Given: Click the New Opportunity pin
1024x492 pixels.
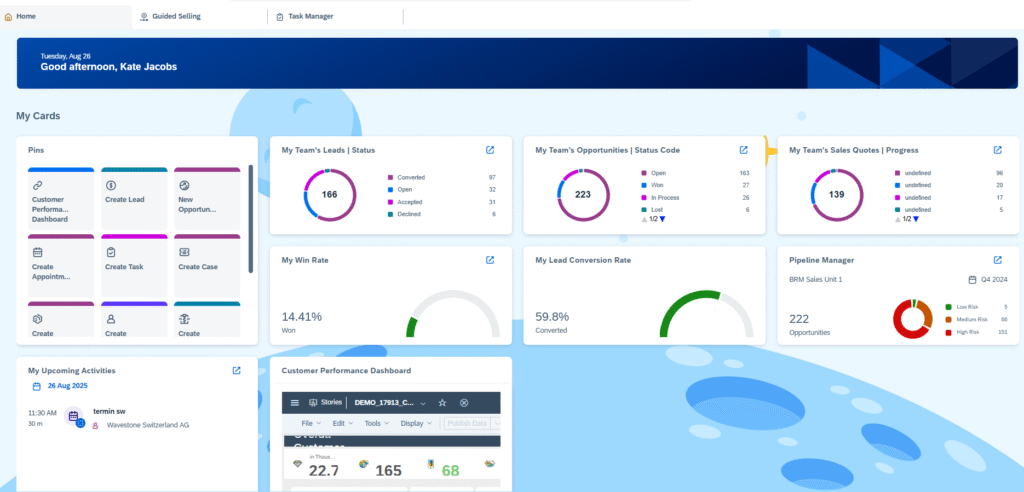Looking at the screenshot, I should 207,198.
